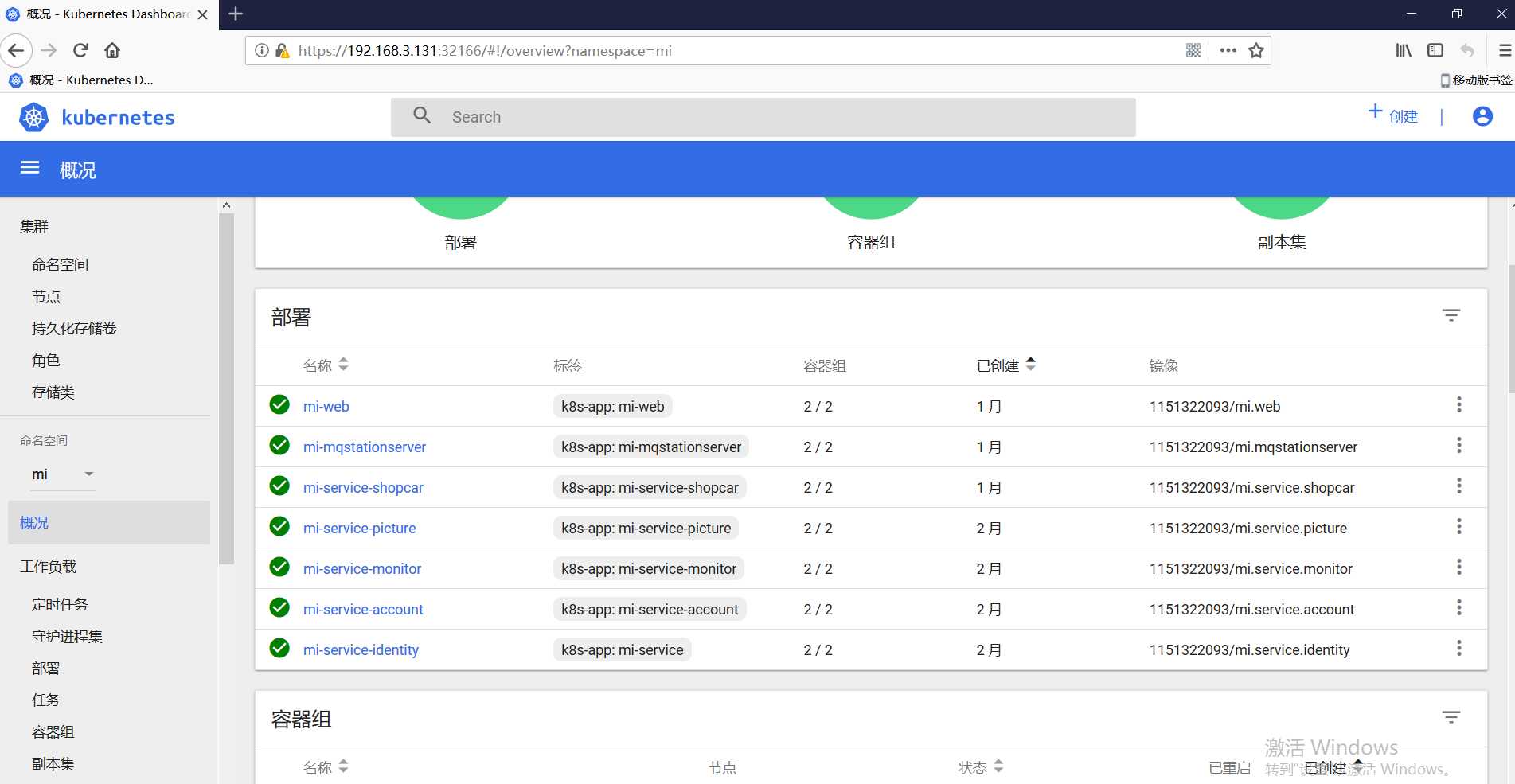1515x784 pixels.
Task: Select 角色 in sidebar
Action: point(46,361)
